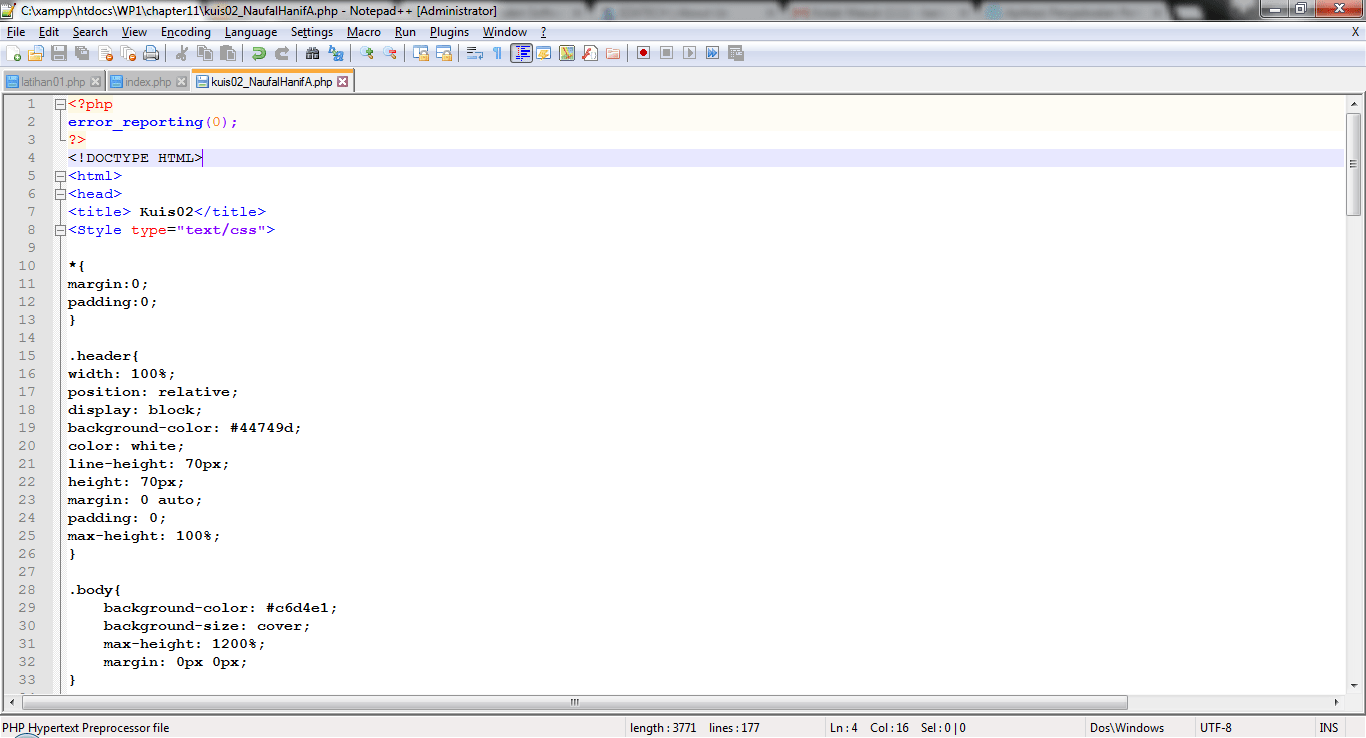Click the X at the menu bar's right end

(1355, 32)
